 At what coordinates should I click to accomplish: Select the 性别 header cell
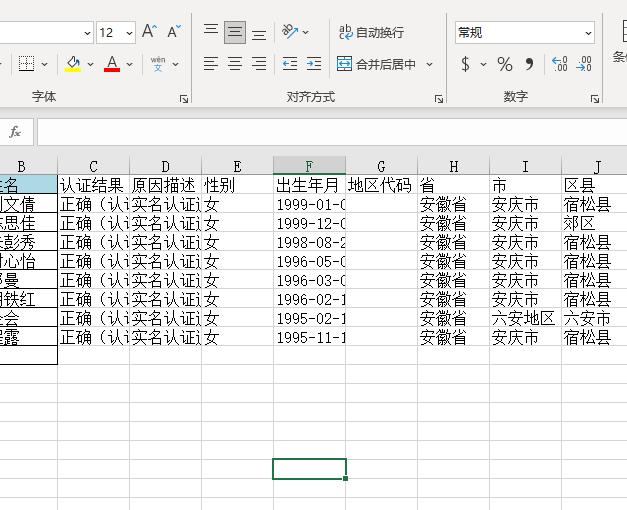click(x=238, y=185)
